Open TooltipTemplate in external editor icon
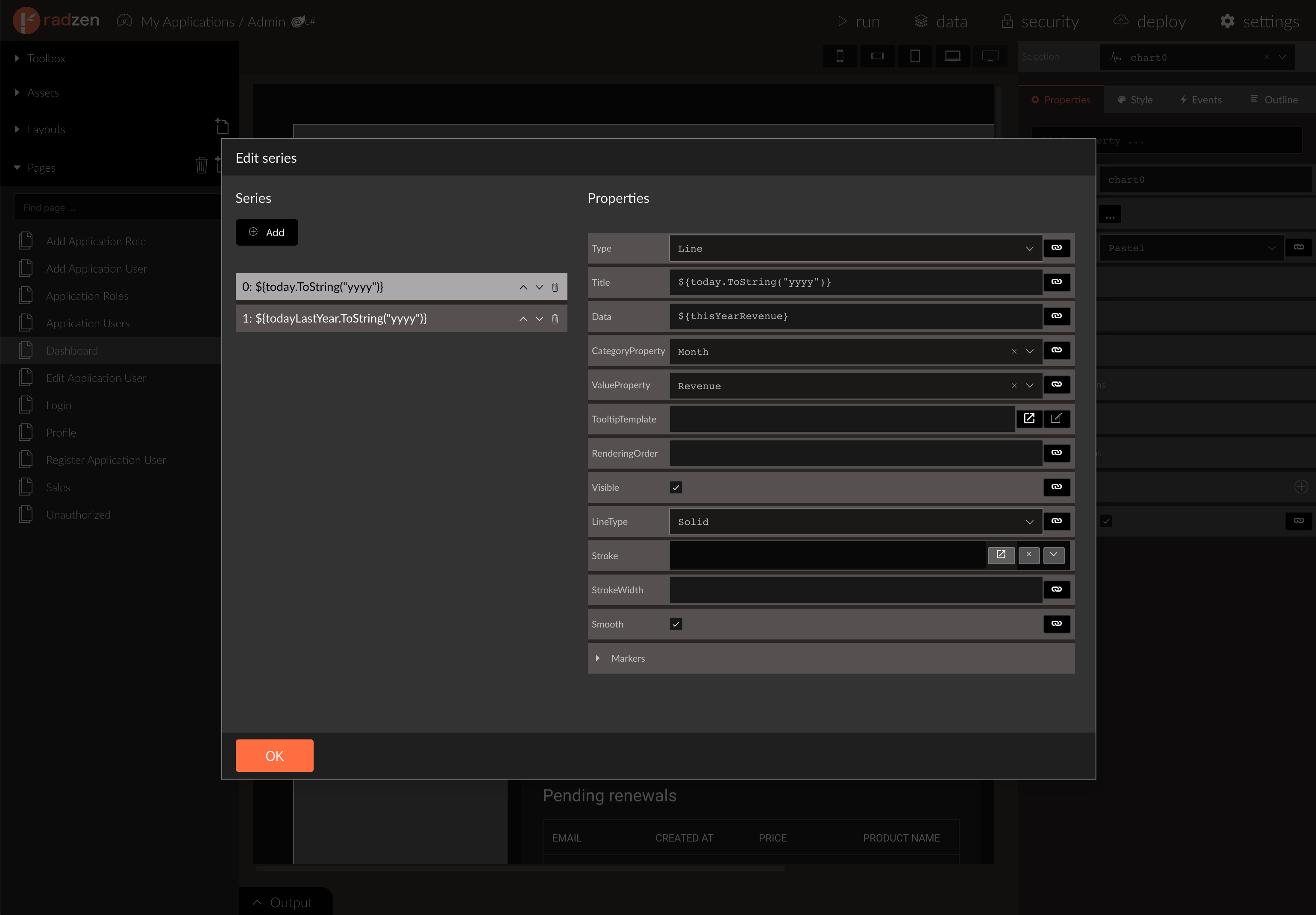Image resolution: width=1316 pixels, height=915 pixels. [x=1029, y=419]
